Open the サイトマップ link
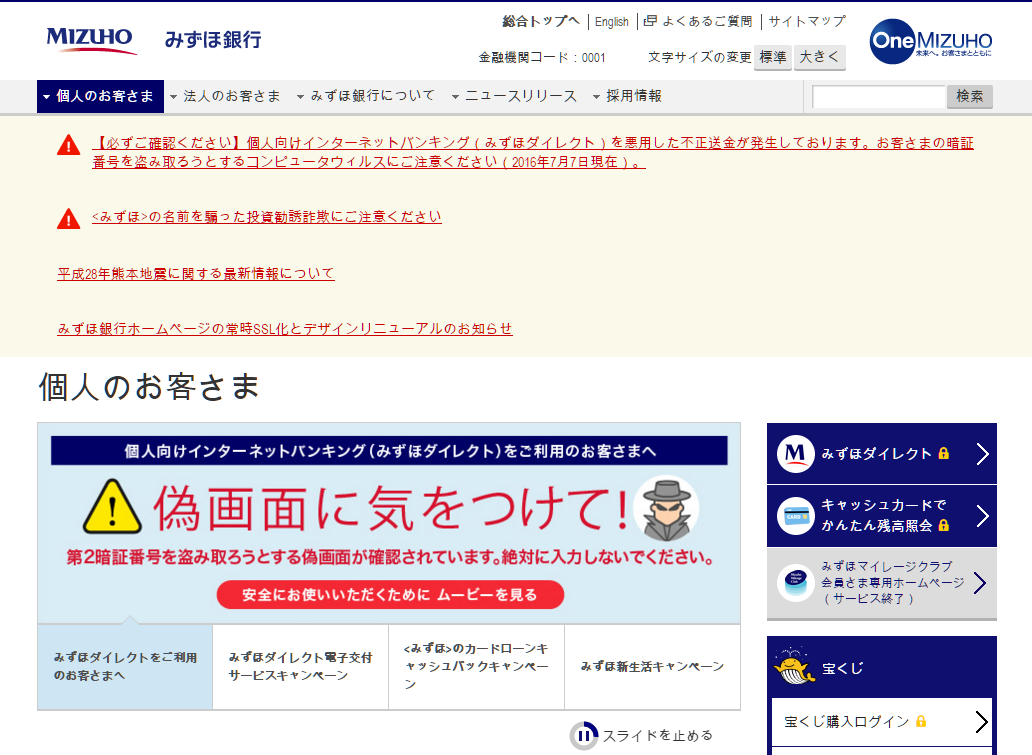Image resolution: width=1032 pixels, height=755 pixels. coord(807,21)
